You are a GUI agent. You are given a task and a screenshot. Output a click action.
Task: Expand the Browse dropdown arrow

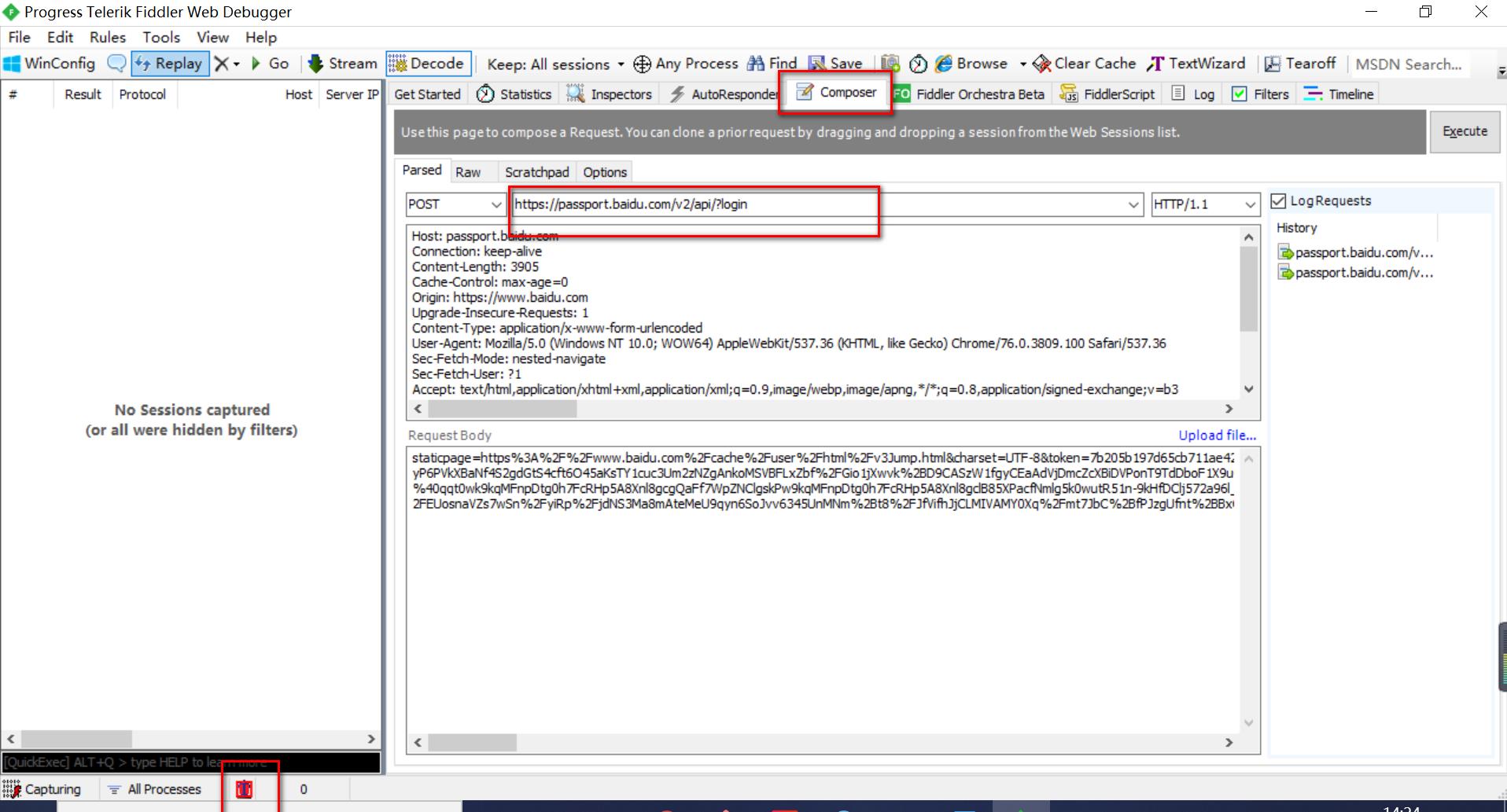[1022, 64]
